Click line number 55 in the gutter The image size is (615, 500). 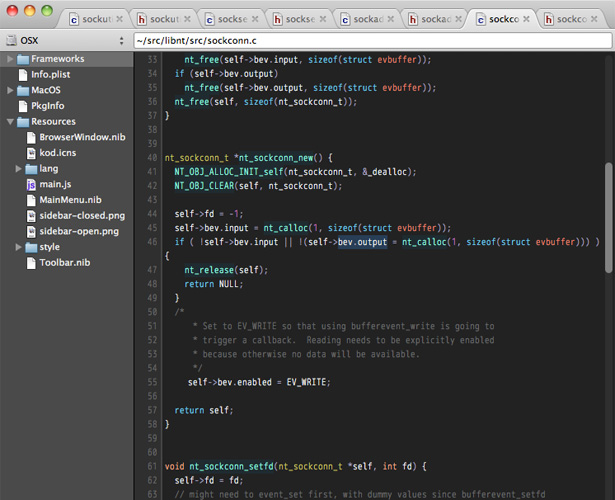click(152, 382)
